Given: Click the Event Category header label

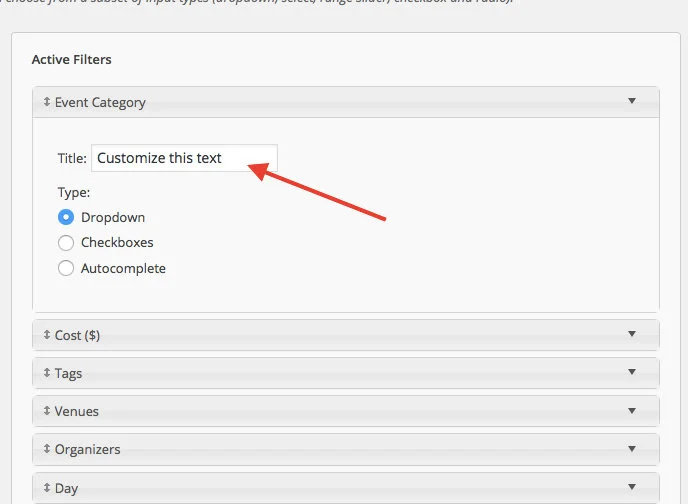Looking at the screenshot, I should click(100, 102).
